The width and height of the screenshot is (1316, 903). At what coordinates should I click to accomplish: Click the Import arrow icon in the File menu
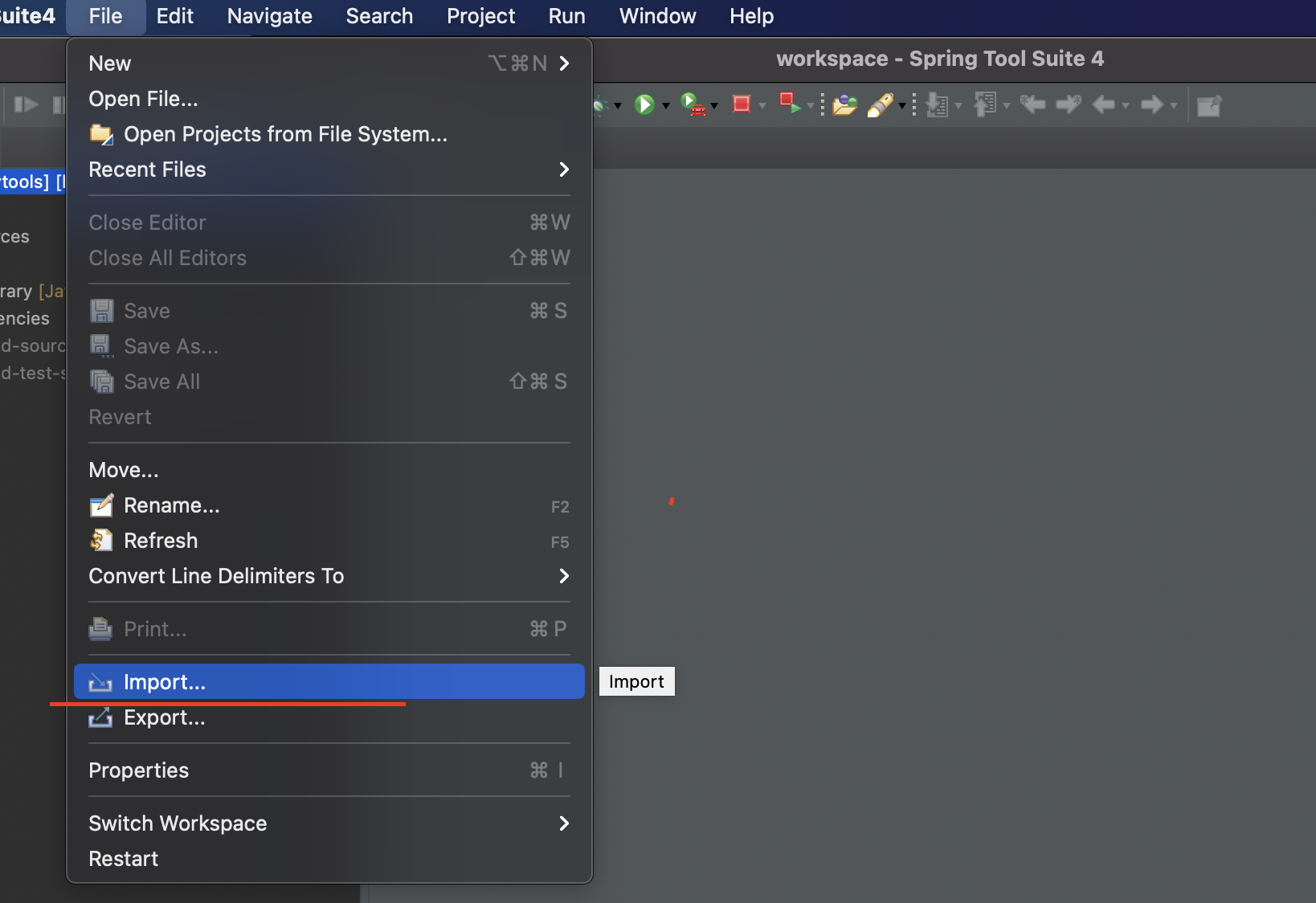pyautogui.click(x=100, y=682)
